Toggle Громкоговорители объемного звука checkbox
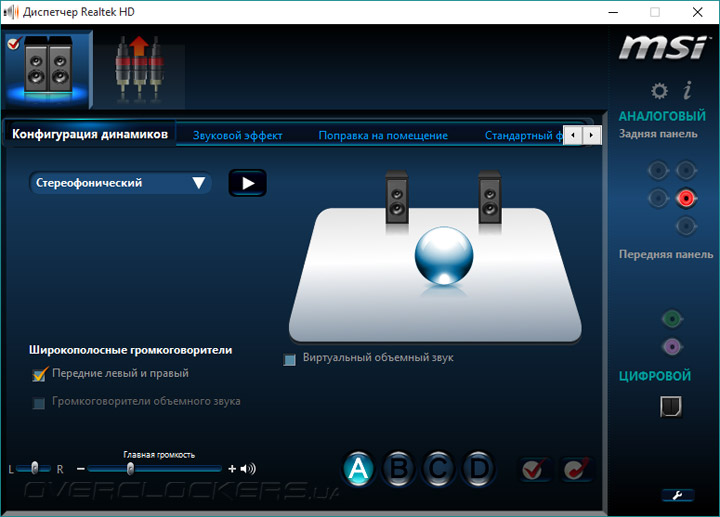The width and height of the screenshot is (720, 517). click(x=39, y=403)
